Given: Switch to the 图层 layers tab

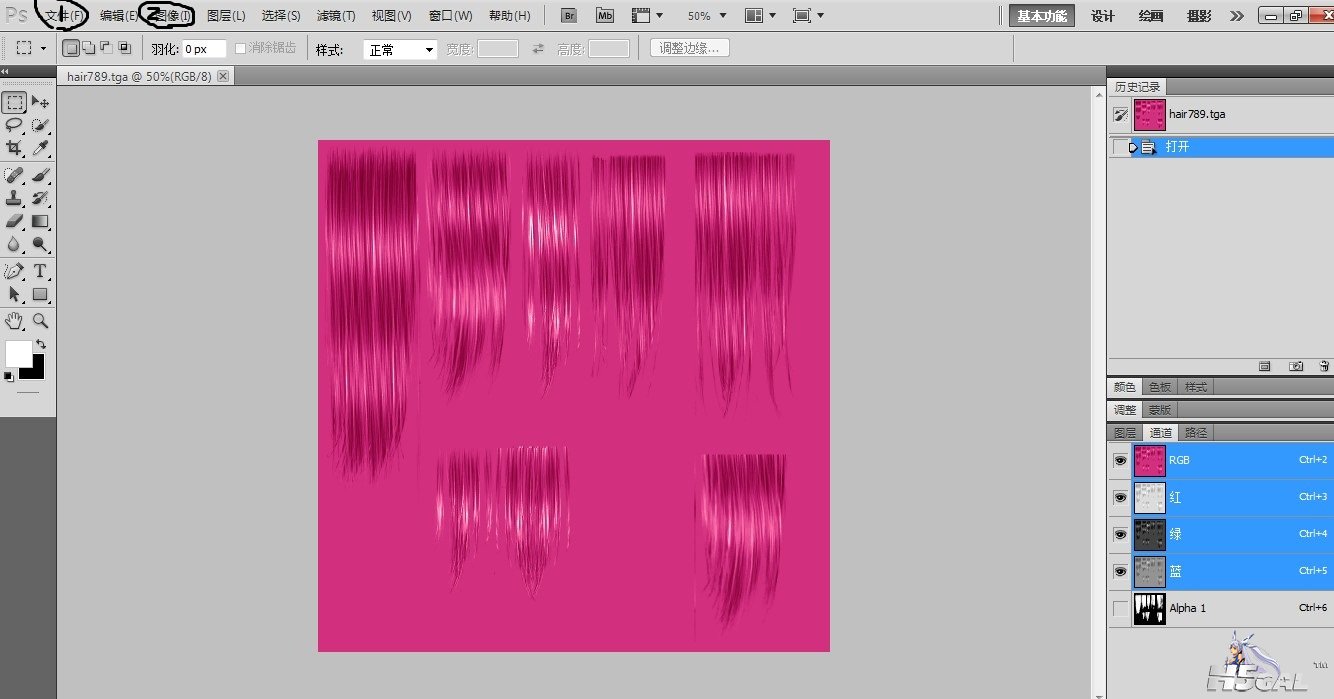Looking at the screenshot, I should click(x=1125, y=433).
